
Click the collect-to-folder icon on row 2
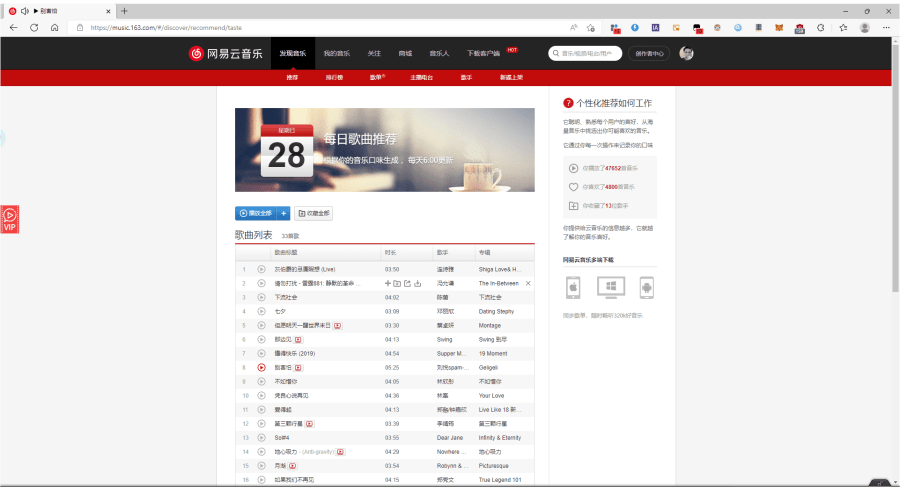pyautogui.click(x=397, y=283)
